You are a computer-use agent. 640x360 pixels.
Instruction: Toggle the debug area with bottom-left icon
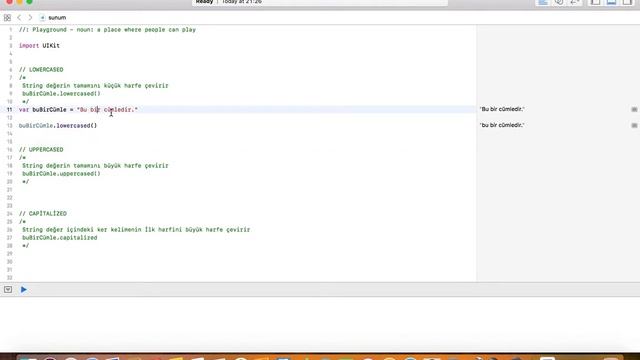click(x=8, y=289)
